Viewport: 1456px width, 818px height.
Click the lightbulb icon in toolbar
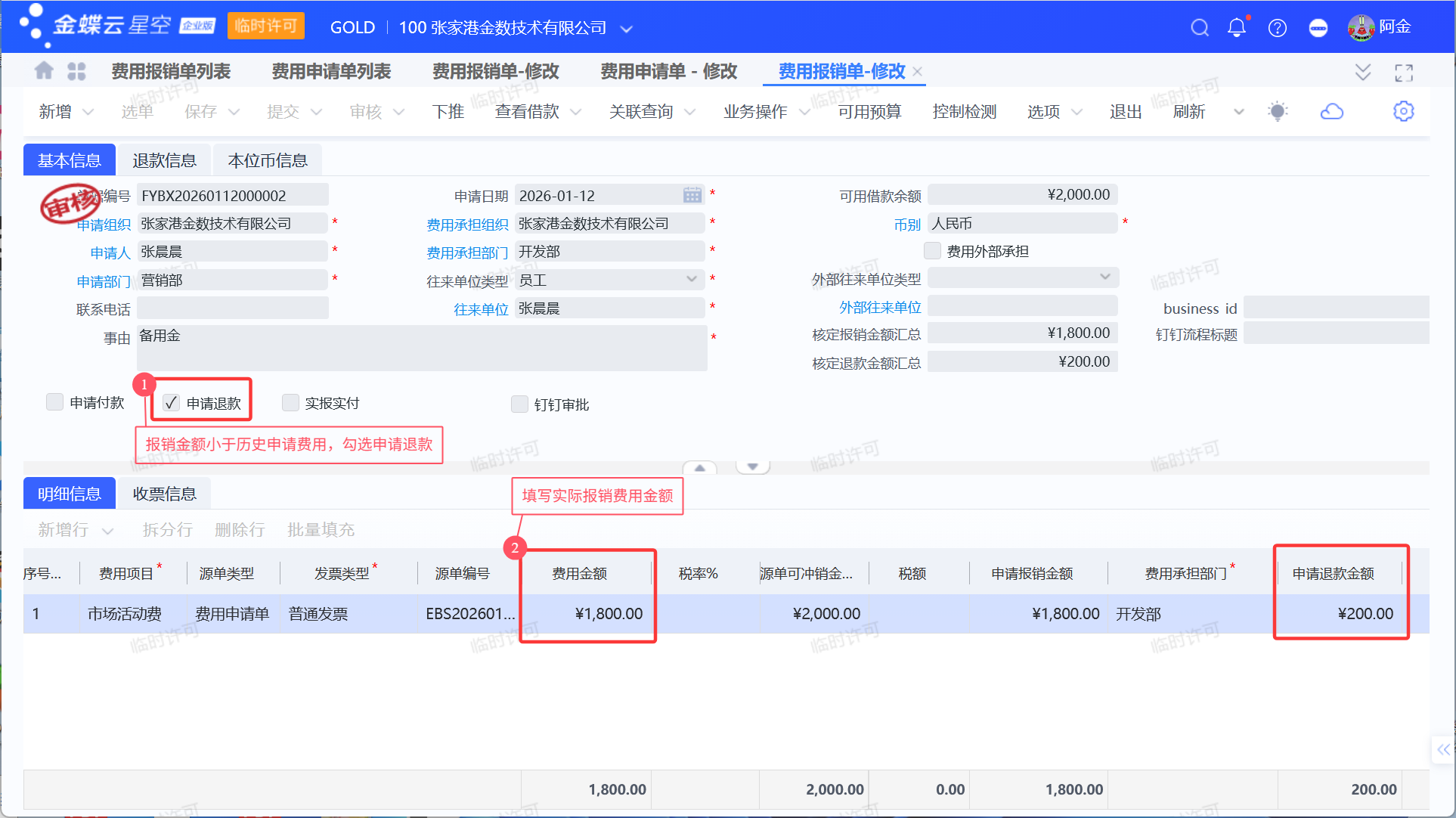[1278, 112]
